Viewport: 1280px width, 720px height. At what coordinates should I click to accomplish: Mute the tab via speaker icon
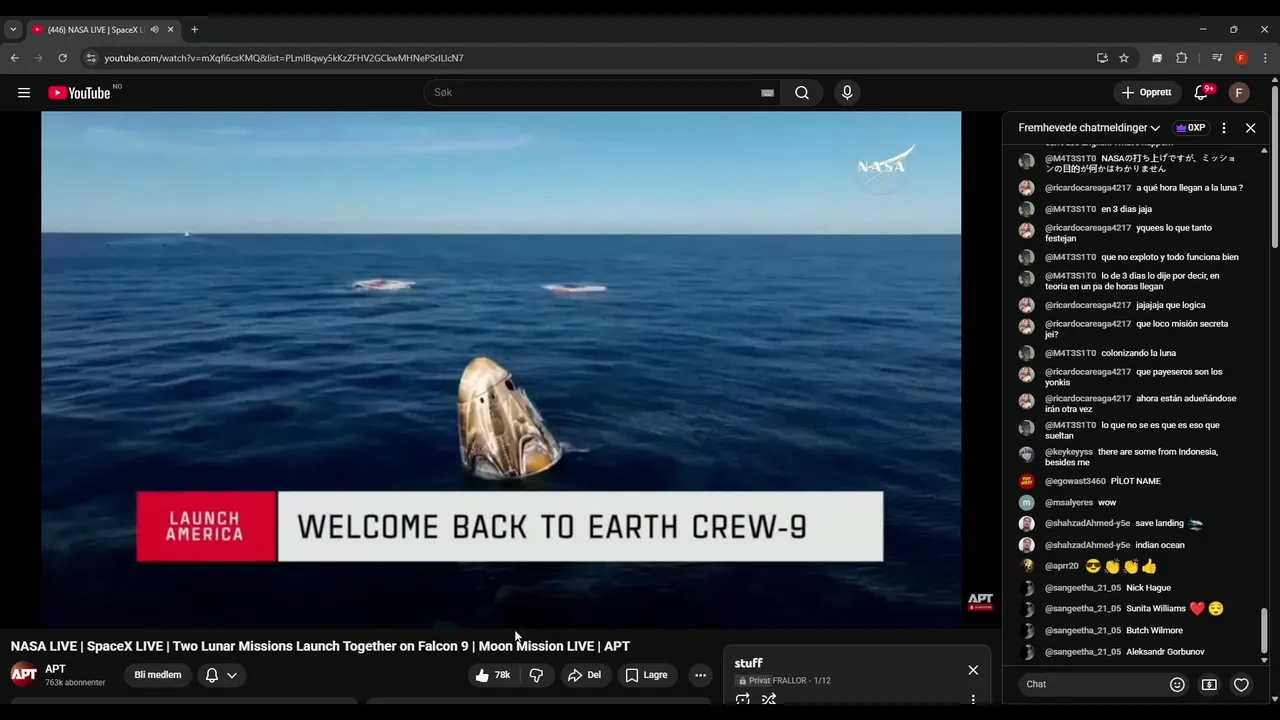click(154, 29)
